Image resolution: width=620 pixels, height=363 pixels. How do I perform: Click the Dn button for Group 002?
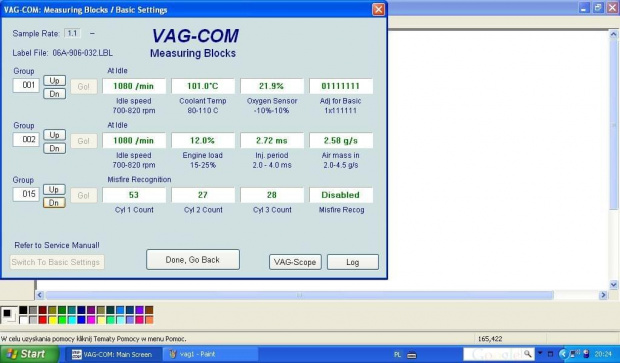[54, 149]
